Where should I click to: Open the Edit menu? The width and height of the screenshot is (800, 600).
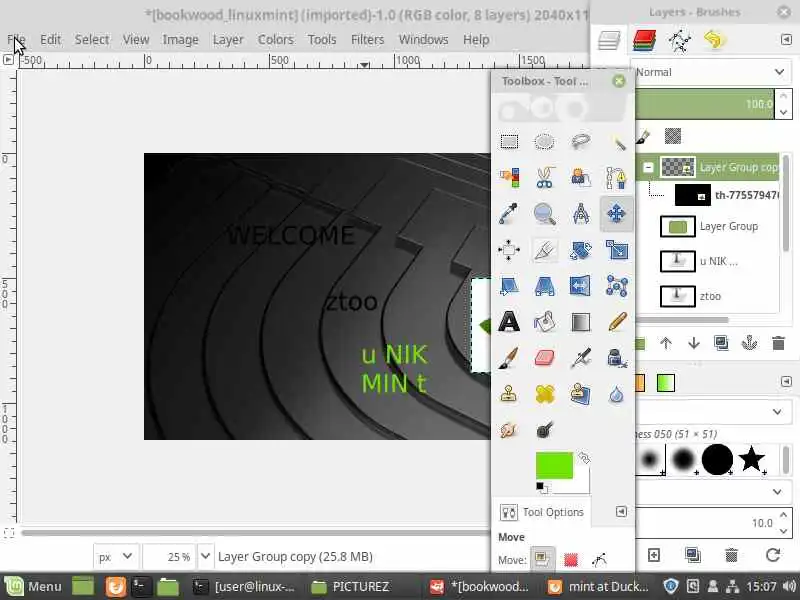point(50,39)
